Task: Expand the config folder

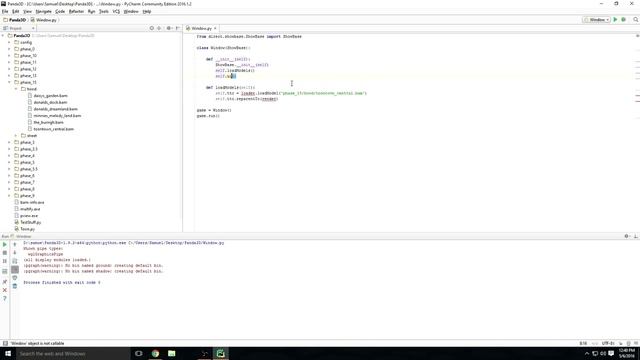Action: [10, 42]
